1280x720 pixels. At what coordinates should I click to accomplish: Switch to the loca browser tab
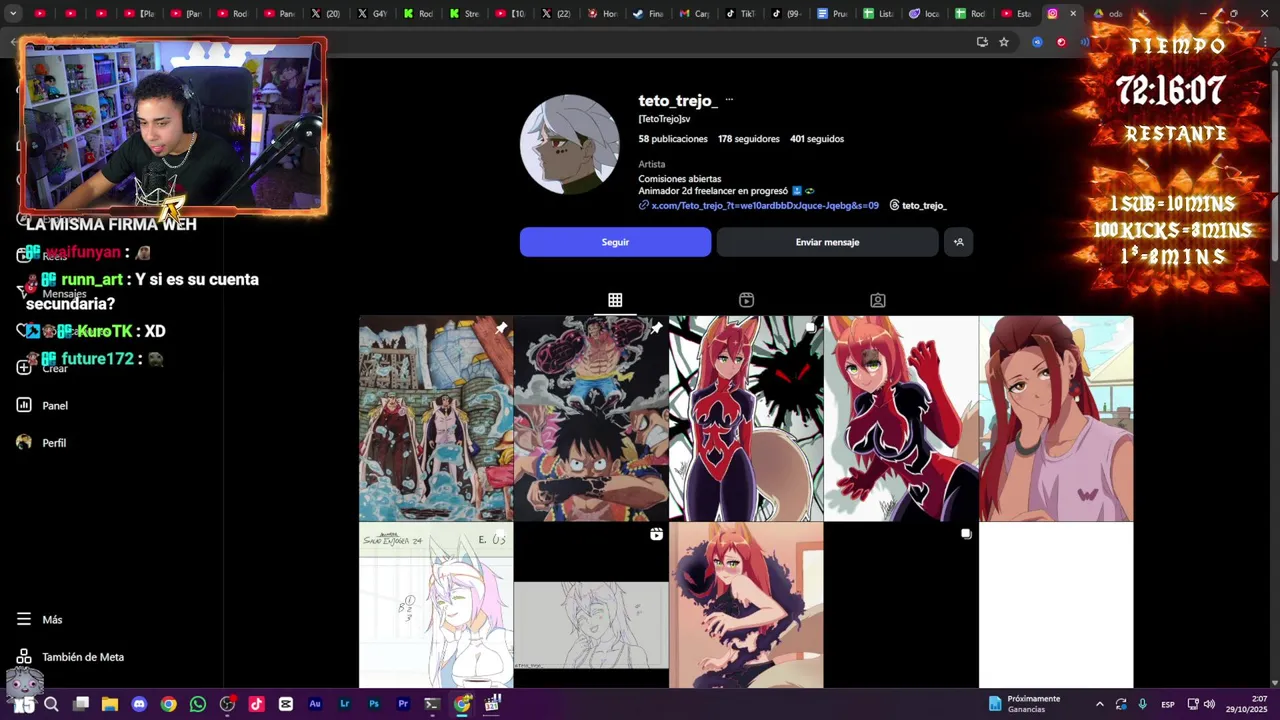(924, 13)
